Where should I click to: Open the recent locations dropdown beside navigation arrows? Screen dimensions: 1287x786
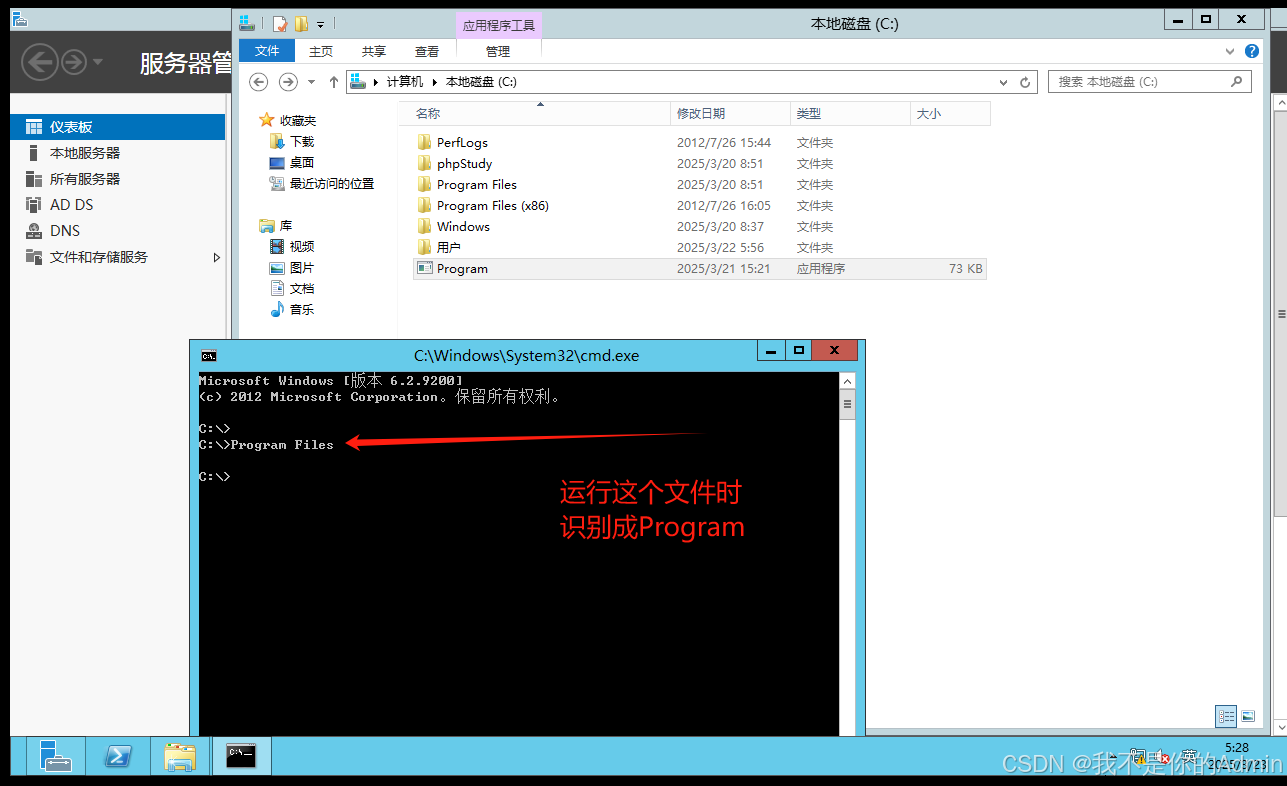point(309,81)
